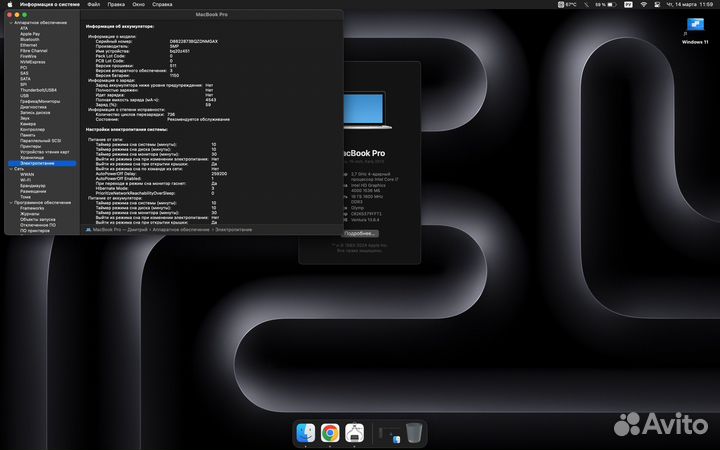Open the Trash in the Dock
Viewport: 720px width, 450px height.
tap(414, 433)
